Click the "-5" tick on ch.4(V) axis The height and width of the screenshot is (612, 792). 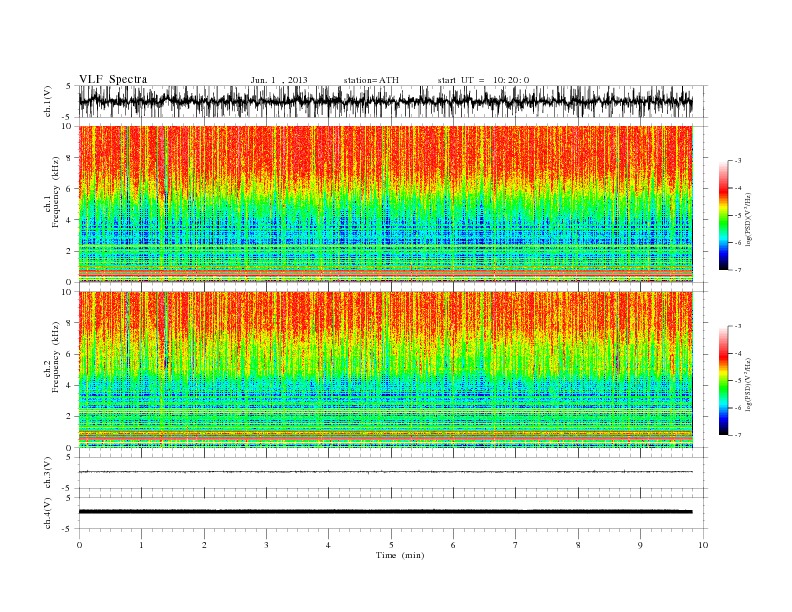(68, 529)
